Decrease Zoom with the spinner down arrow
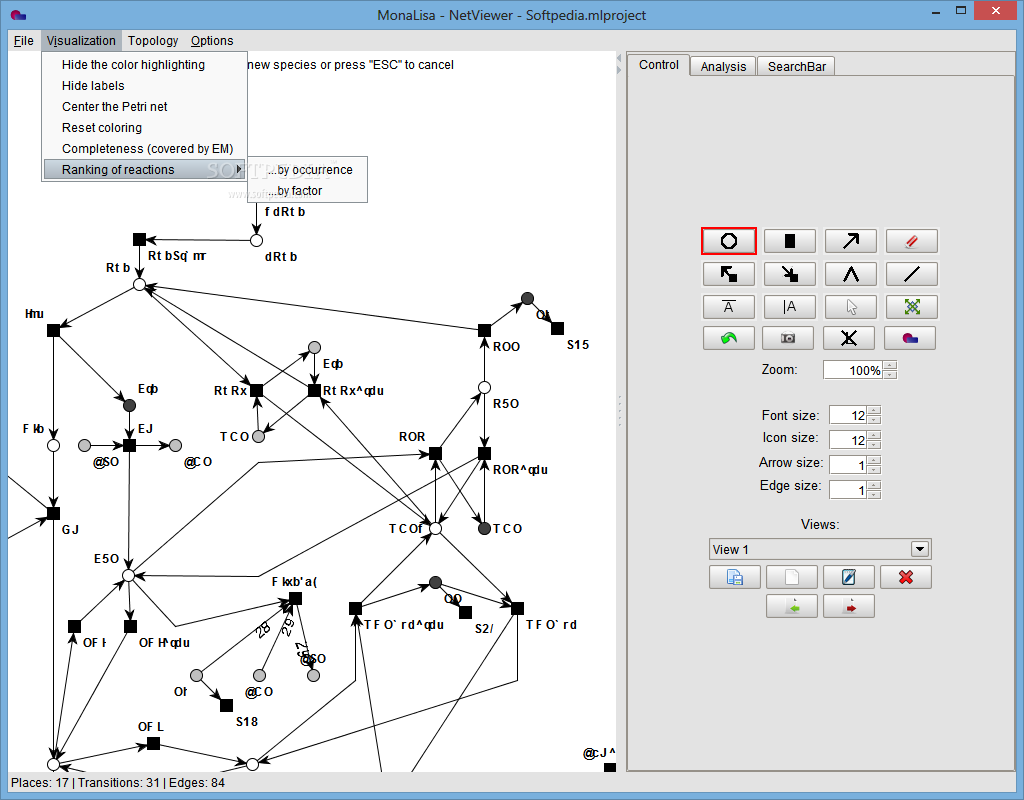Image resolution: width=1024 pixels, height=800 pixels. tap(891, 374)
